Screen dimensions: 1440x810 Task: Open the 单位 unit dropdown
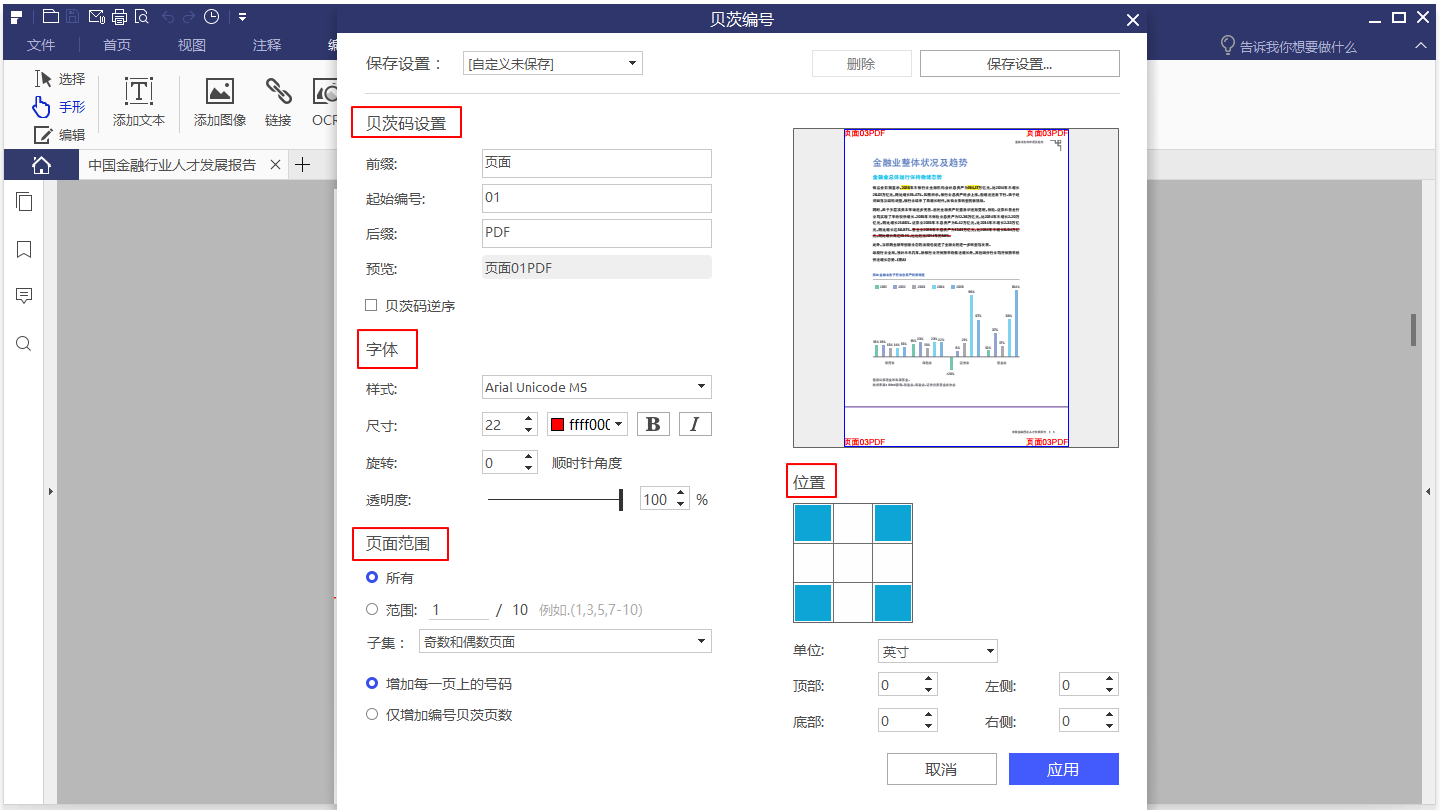[x=938, y=651]
